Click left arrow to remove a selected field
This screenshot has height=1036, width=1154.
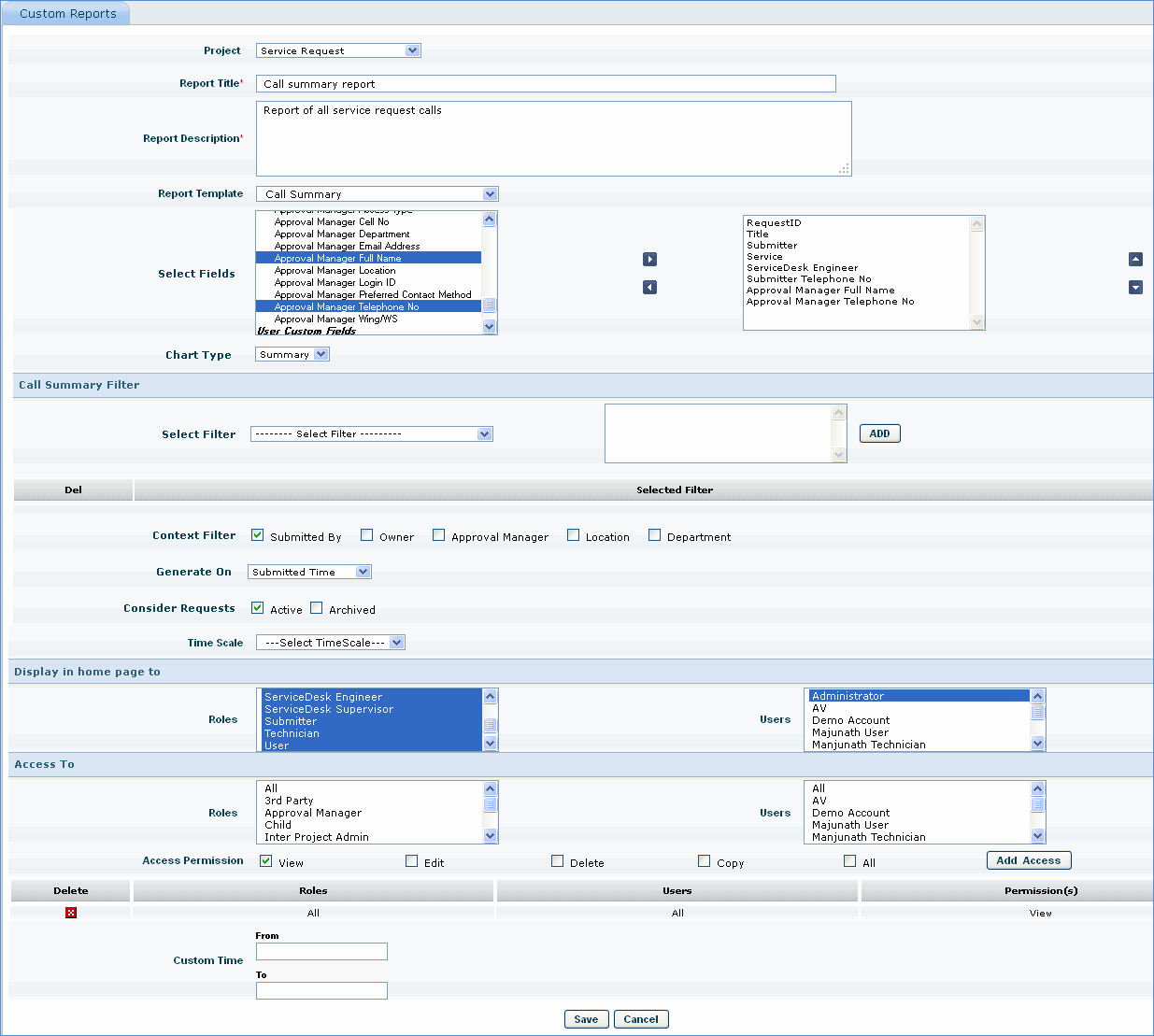click(649, 287)
